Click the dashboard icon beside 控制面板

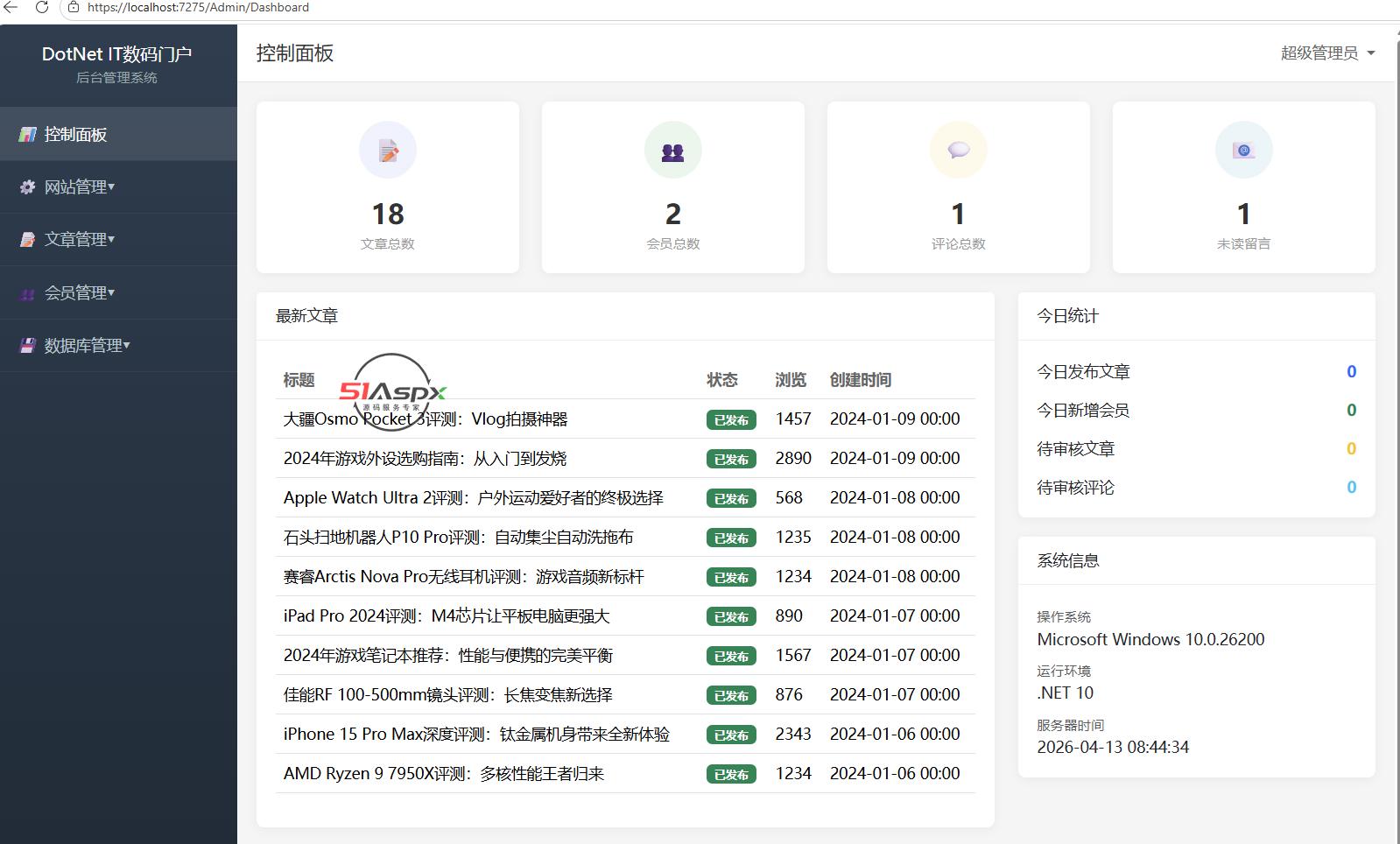(28, 134)
